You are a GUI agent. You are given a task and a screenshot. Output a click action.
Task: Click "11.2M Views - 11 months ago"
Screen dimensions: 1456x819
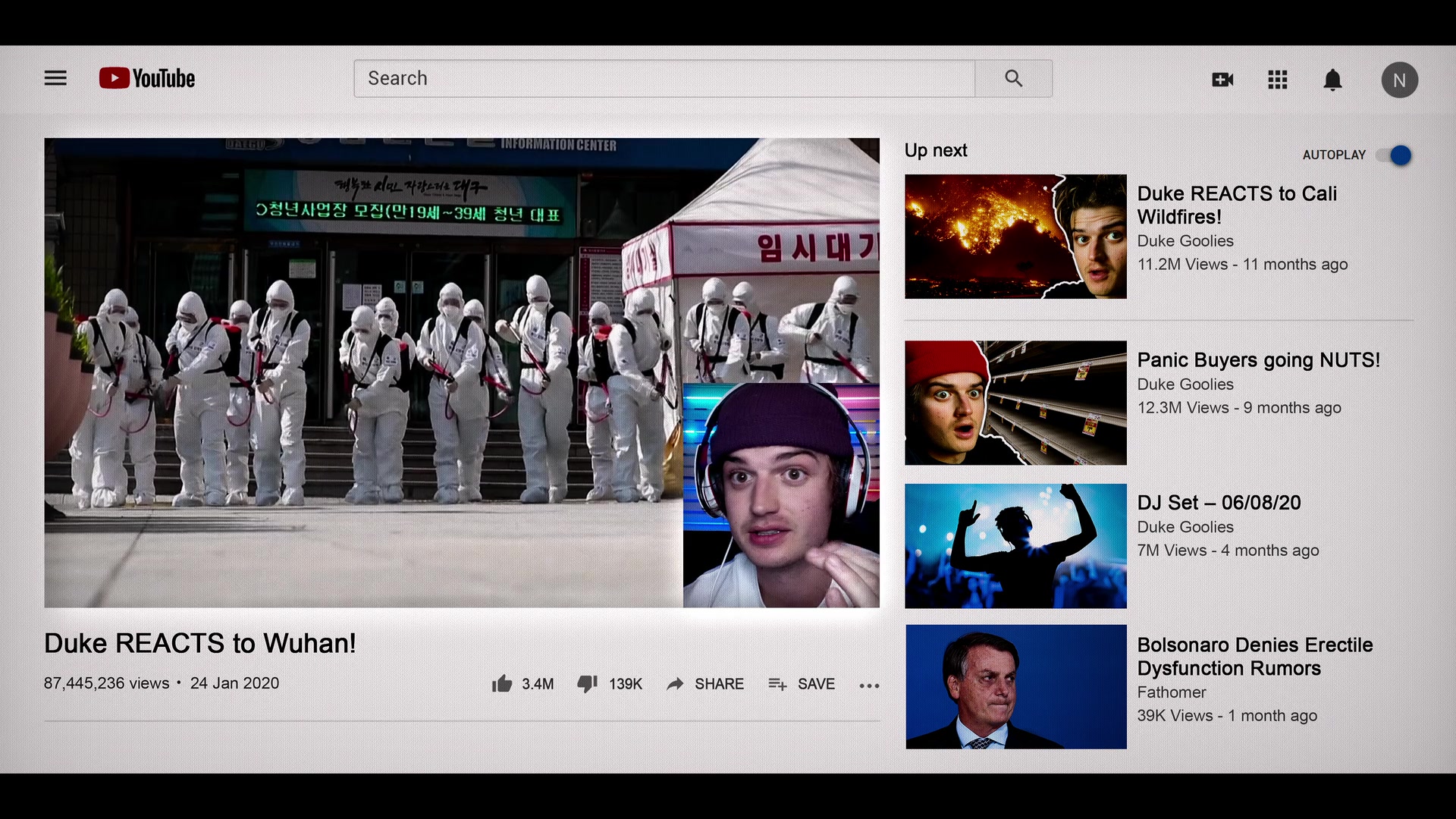coord(1242,264)
